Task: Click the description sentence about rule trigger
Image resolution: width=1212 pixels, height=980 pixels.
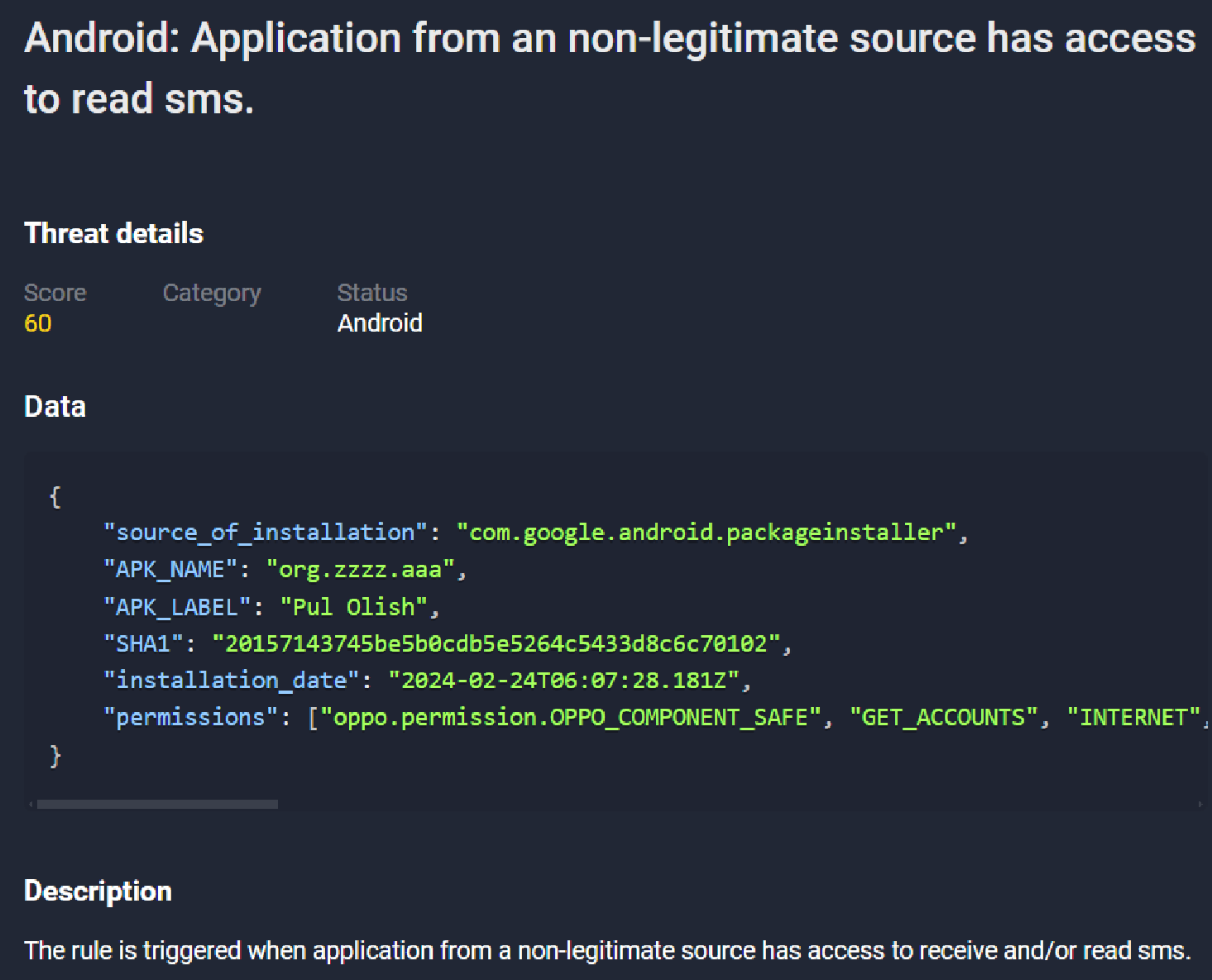Action: tap(607, 951)
